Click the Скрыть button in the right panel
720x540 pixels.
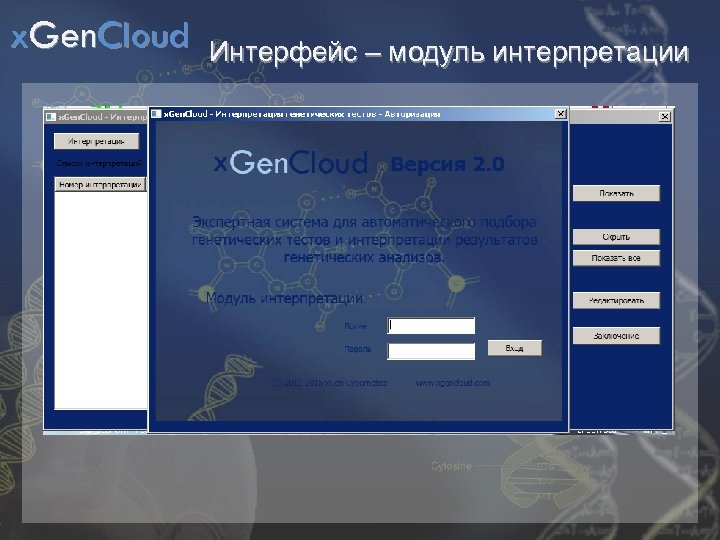click(x=616, y=237)
